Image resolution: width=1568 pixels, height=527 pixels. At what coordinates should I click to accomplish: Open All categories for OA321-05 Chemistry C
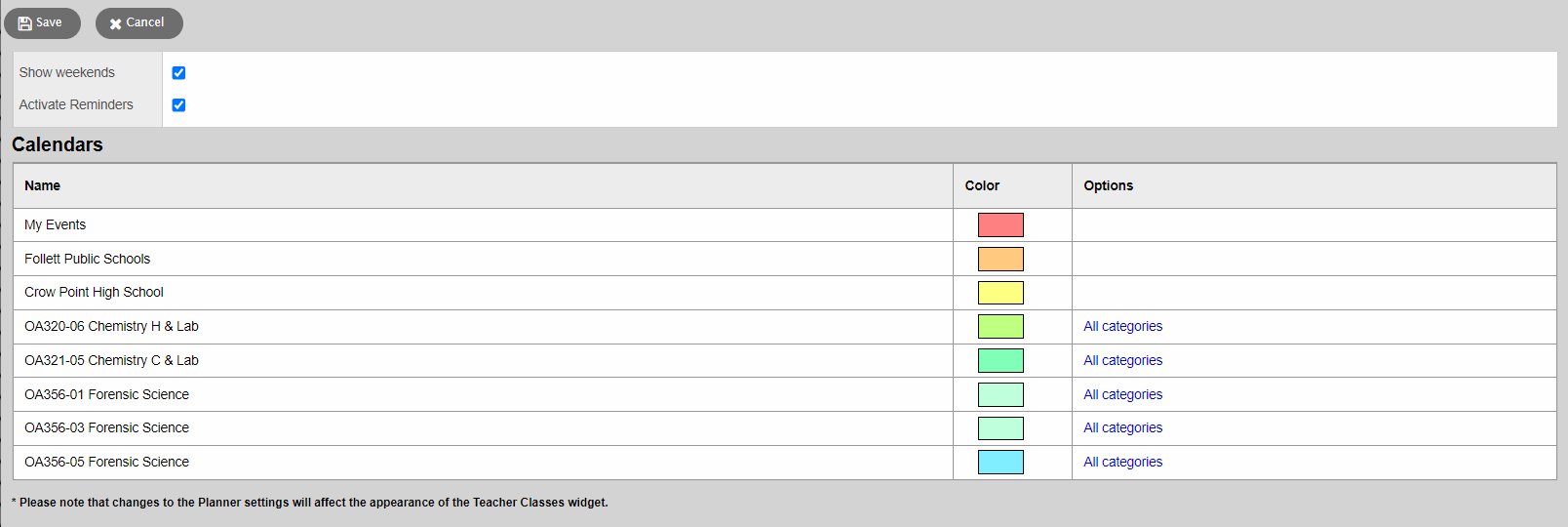pos(1122,360)
